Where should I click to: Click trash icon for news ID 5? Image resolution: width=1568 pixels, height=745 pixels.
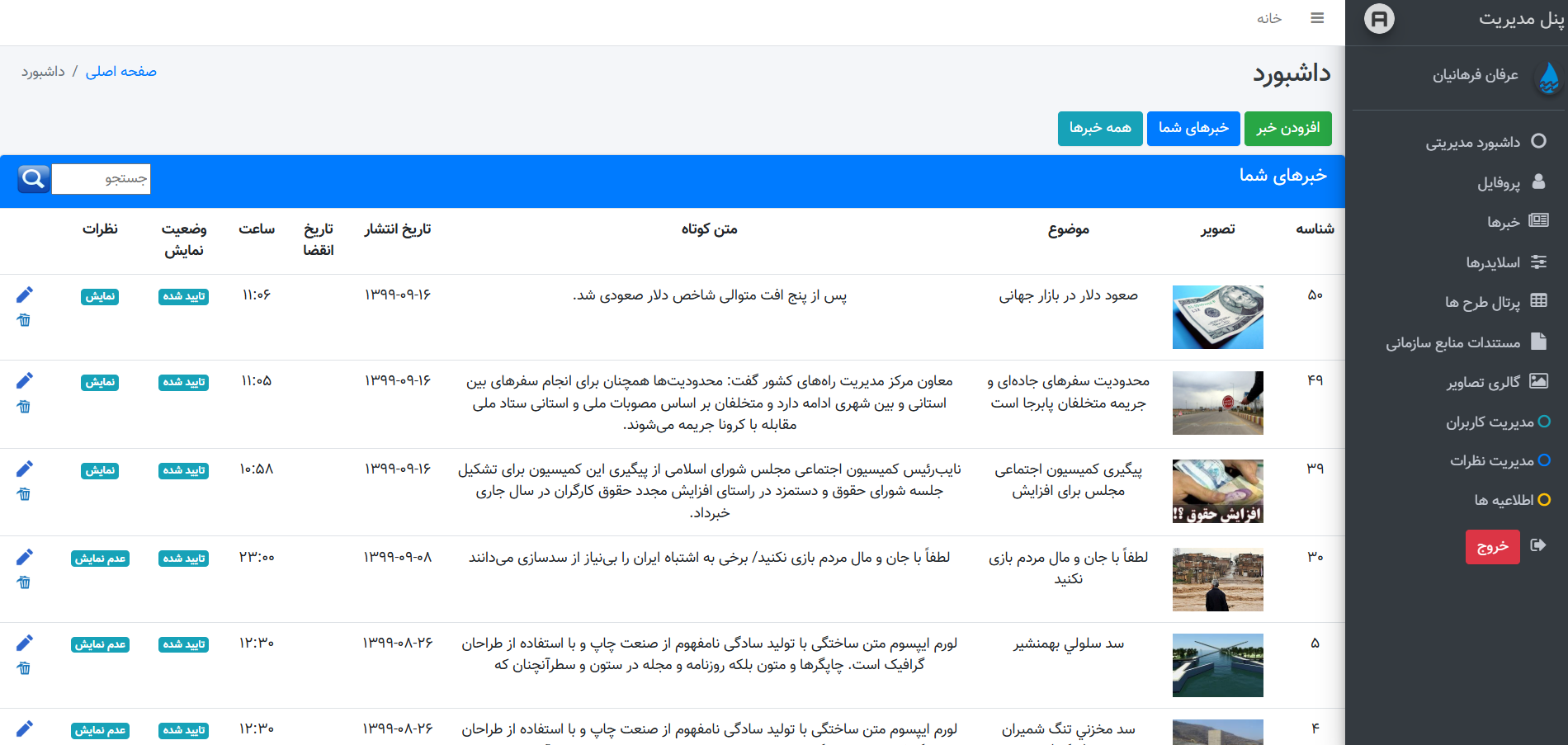pyautogui.click(x=24, y=668)
